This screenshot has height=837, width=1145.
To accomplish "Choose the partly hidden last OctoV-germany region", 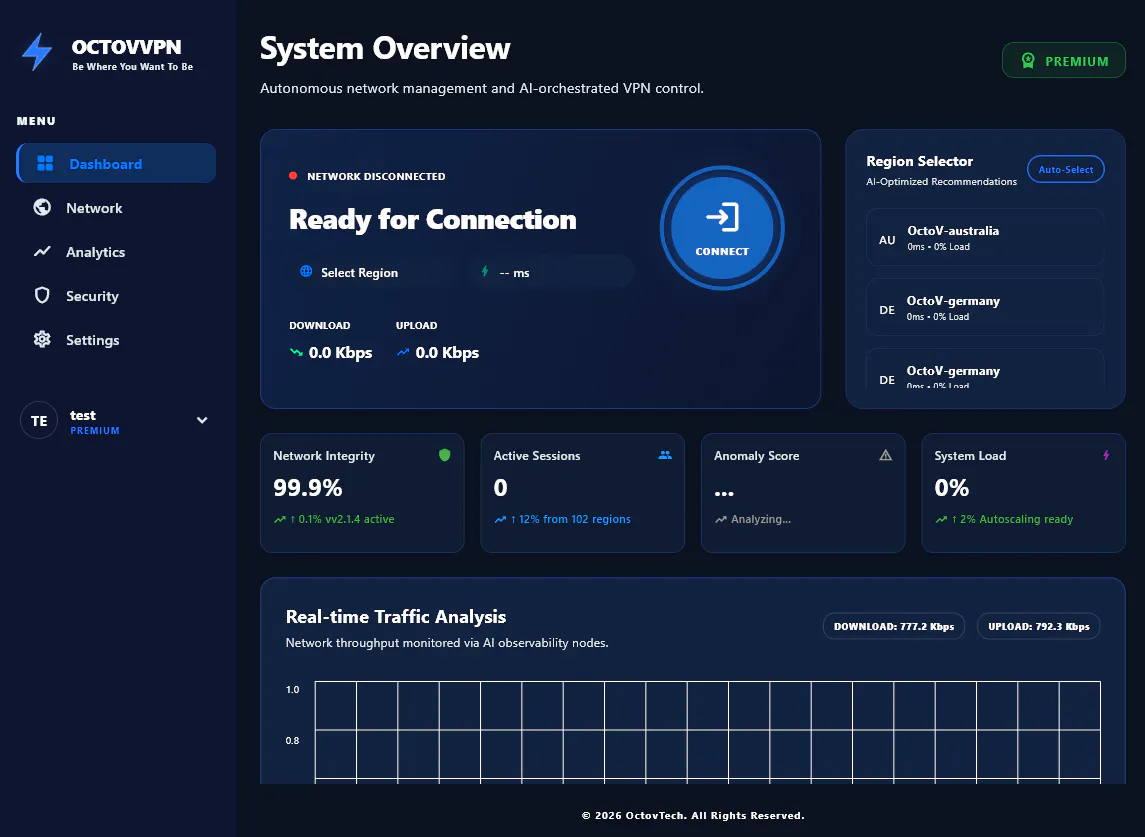I will [x=984, y=370].
